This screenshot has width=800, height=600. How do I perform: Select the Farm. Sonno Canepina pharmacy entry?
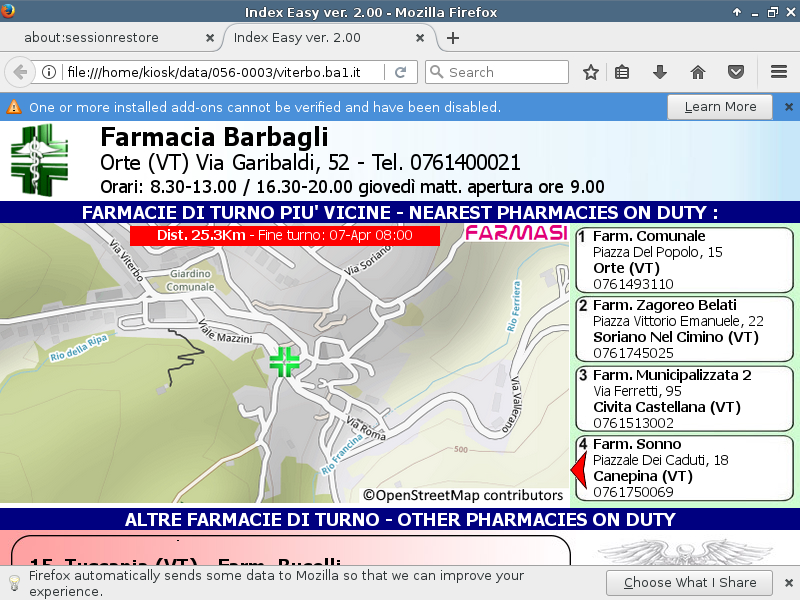point(685,468)
